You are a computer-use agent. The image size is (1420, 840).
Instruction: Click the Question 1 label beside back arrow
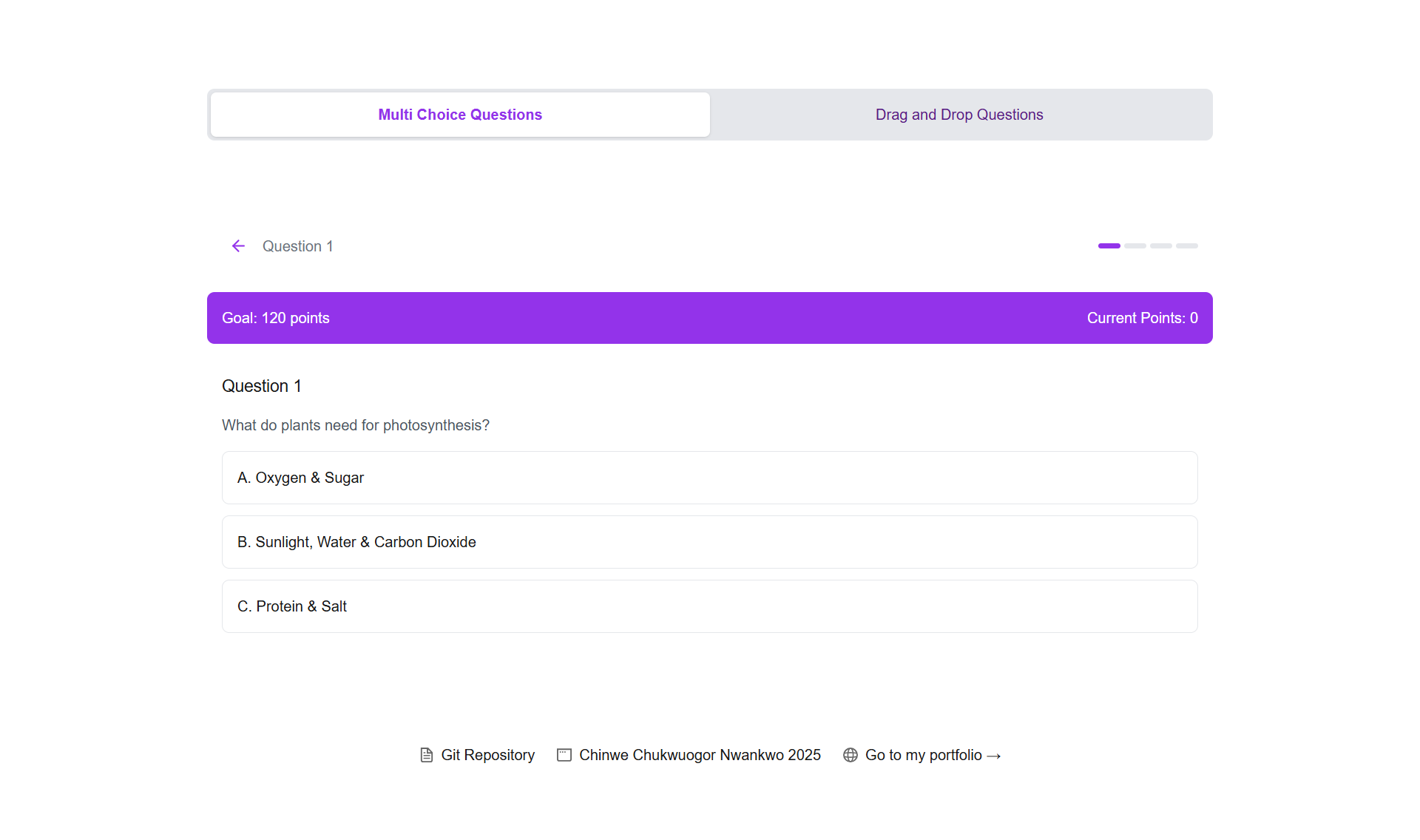pyautogui.click(x=297, y=246)
